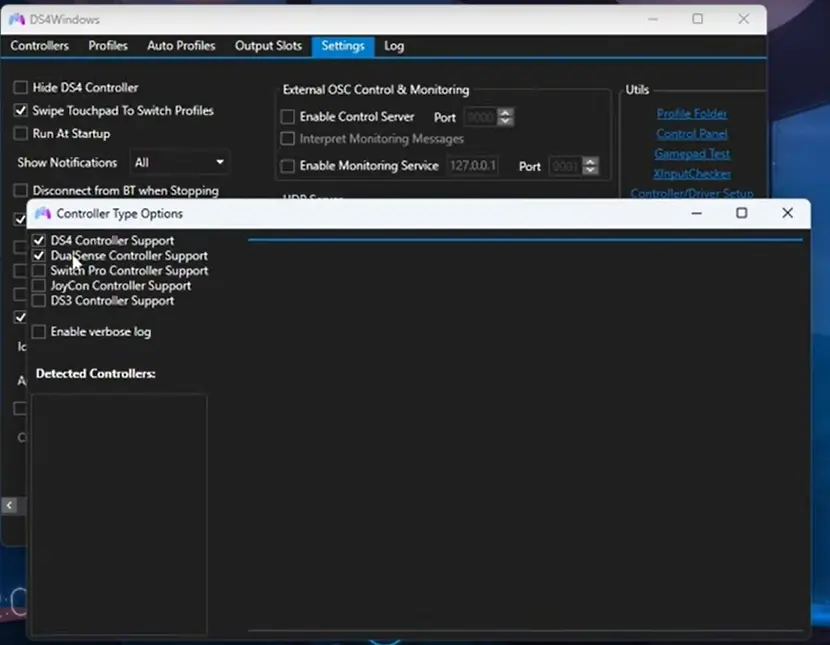
Task: Switch to the Controllers tab
Action: pyautogui.click(x=40, y=46)
